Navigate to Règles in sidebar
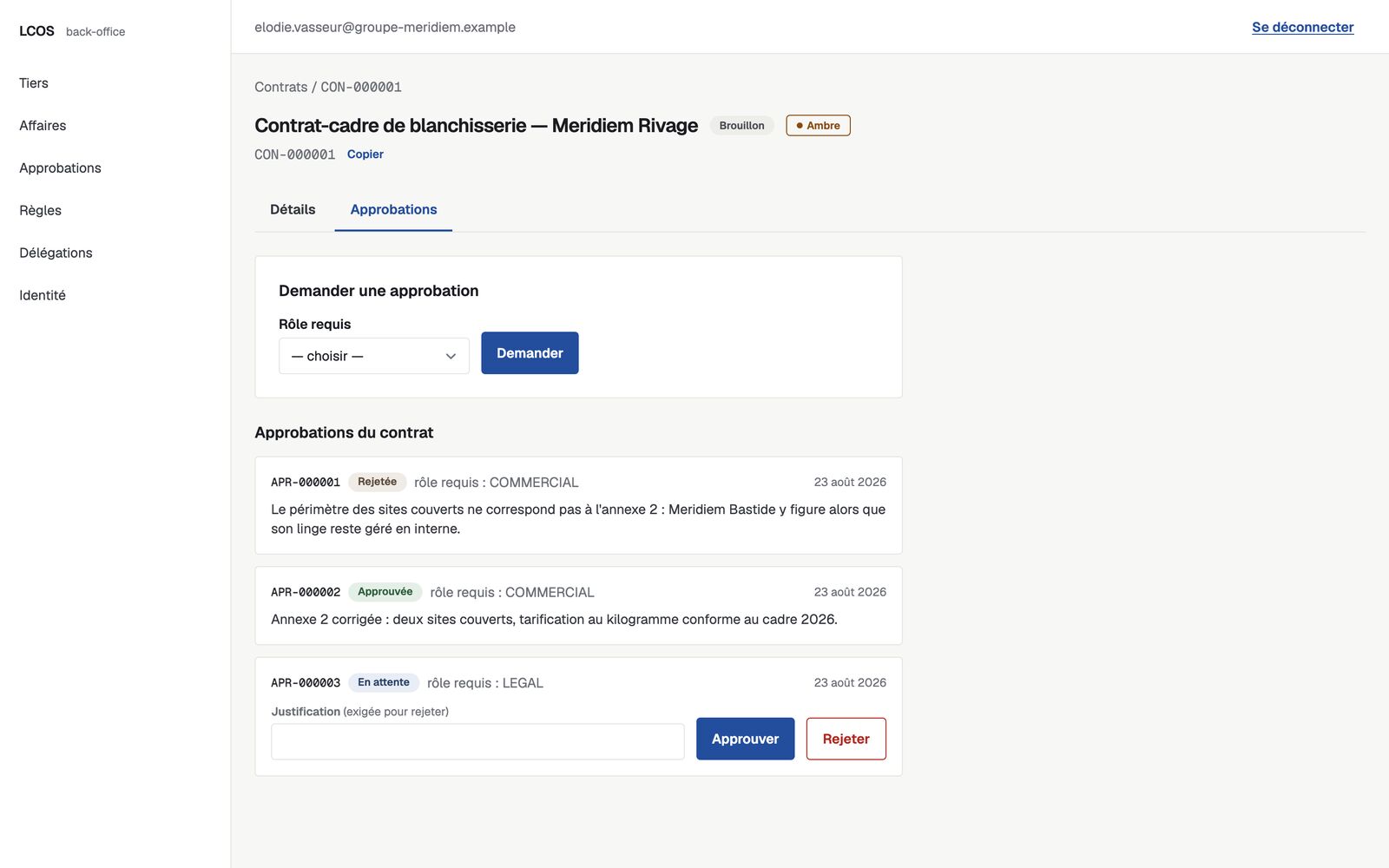Screen dimensions: 1389x868 (40, 211)
